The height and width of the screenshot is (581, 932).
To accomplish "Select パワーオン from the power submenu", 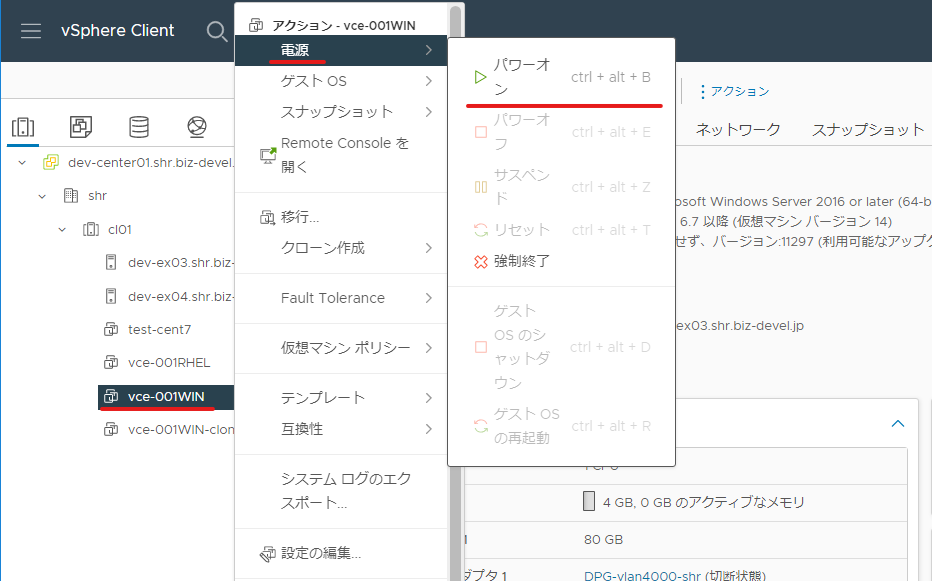I will [x=561, y=77].
